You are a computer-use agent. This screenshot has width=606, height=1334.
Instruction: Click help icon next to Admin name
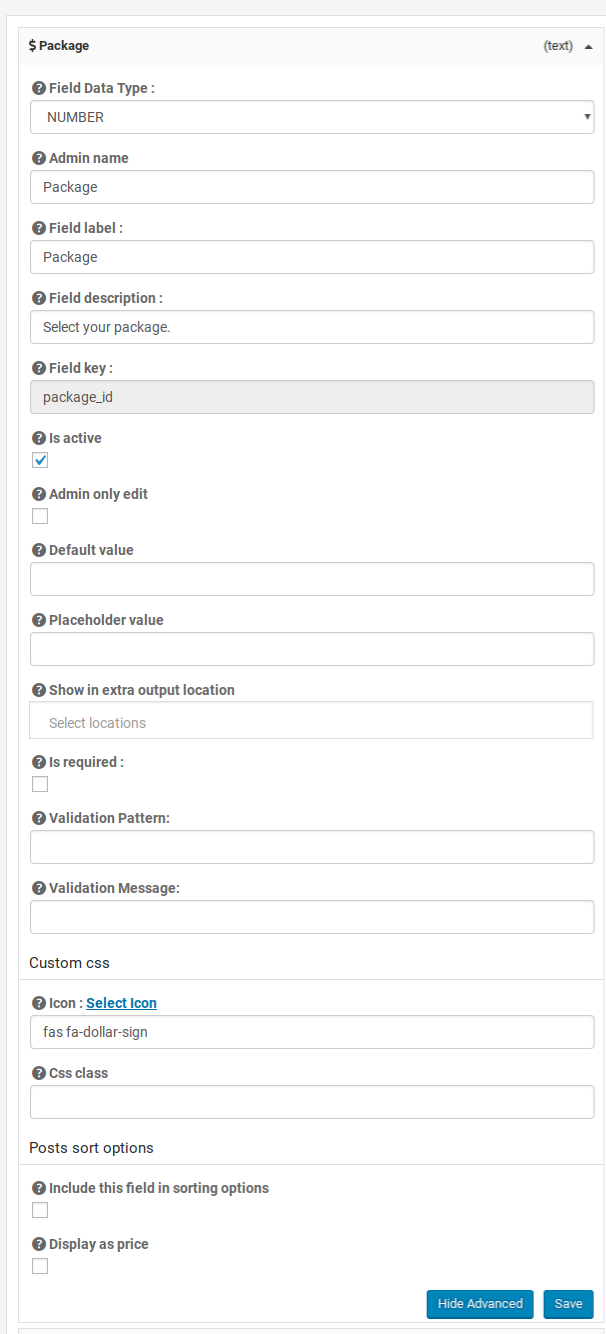click(x=39, y=158)
